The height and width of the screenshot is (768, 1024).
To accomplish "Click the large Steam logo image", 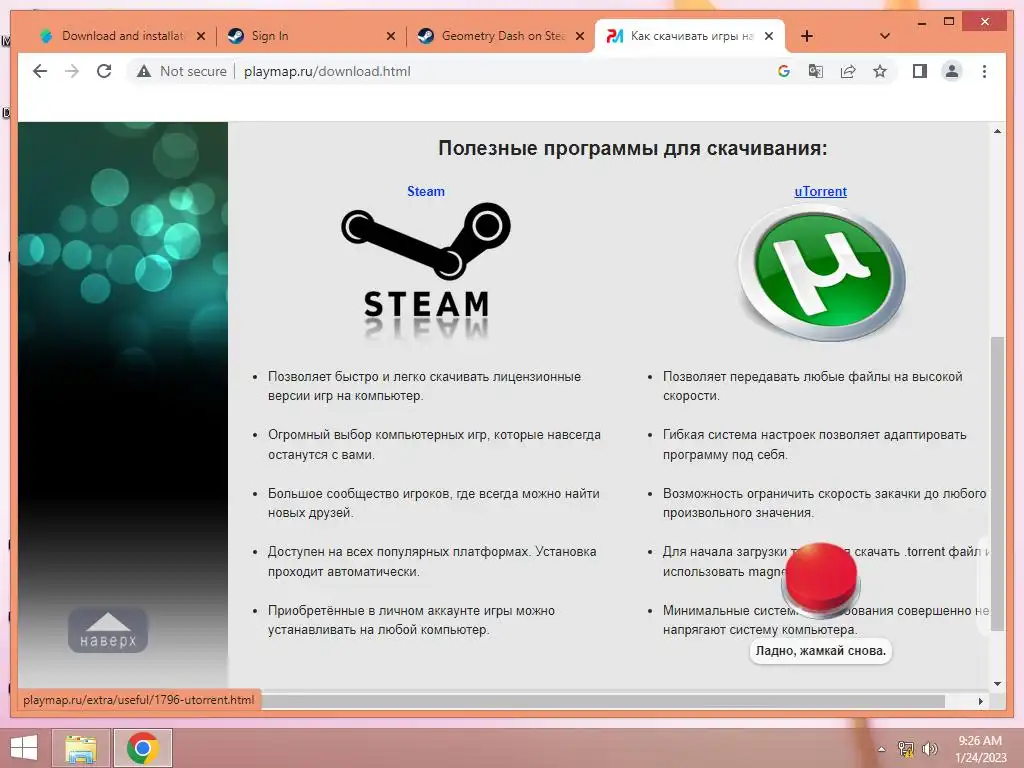I will pos(426,269).
